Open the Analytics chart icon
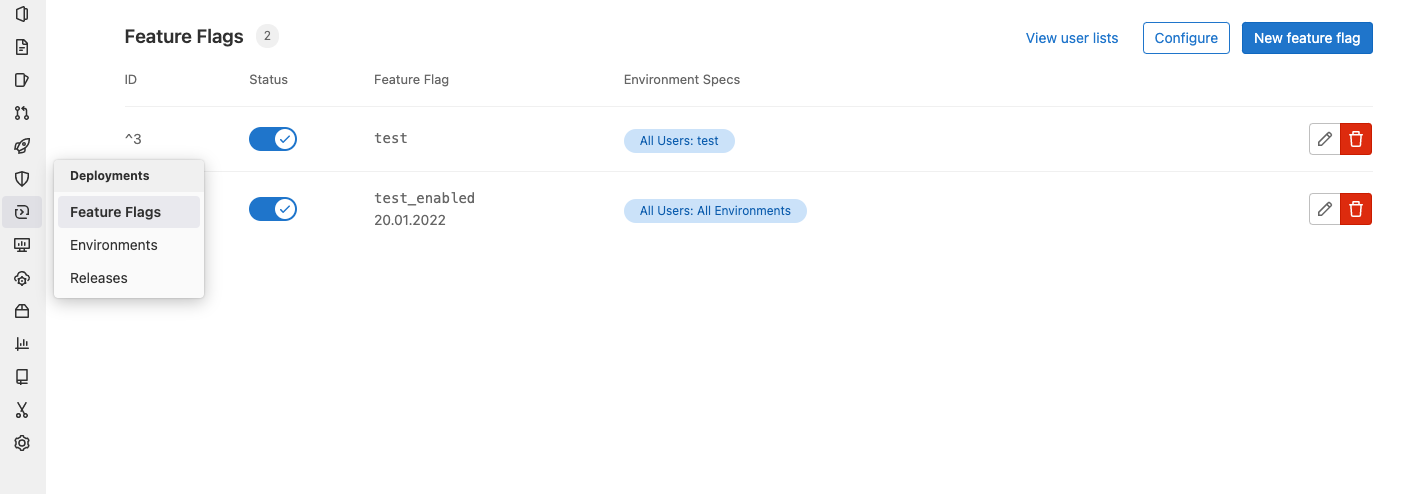This screenshot has height=494, width=1410. coord(22,344)
